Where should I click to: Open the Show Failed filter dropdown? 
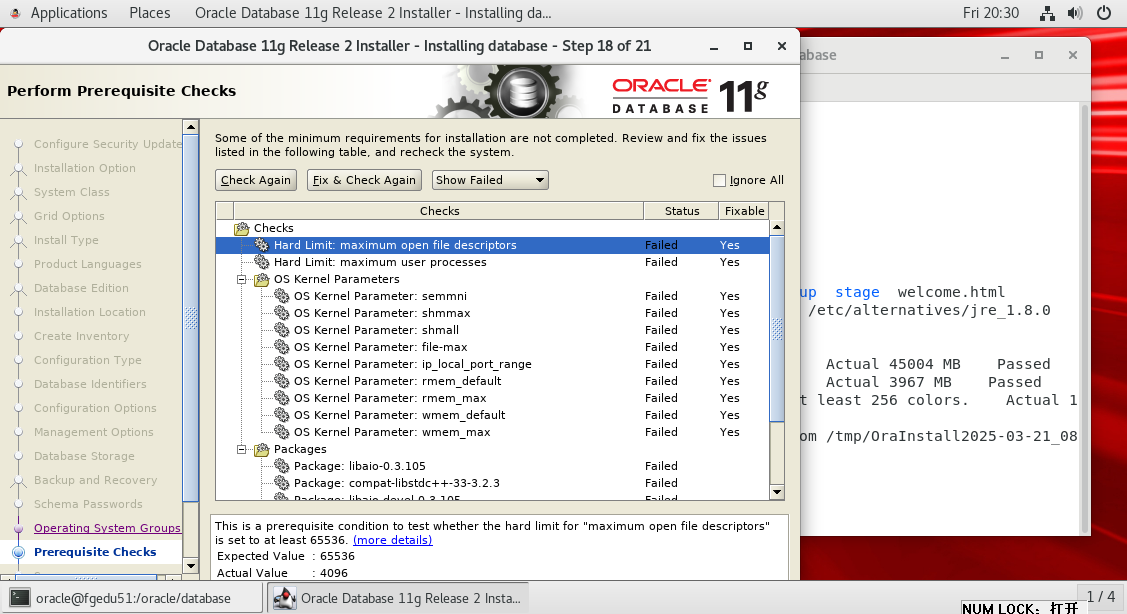490,180
